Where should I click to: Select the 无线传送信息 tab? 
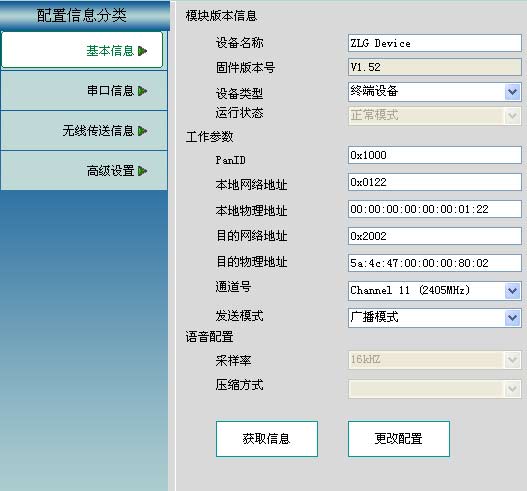click(x=84, y=130)
